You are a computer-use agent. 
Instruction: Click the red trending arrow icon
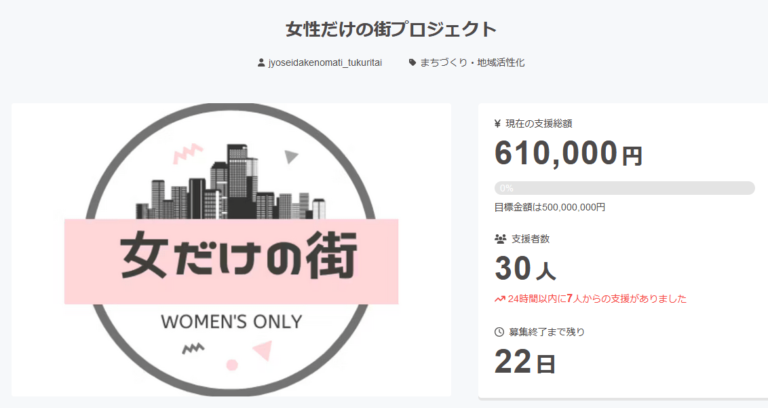click(500, 299)
